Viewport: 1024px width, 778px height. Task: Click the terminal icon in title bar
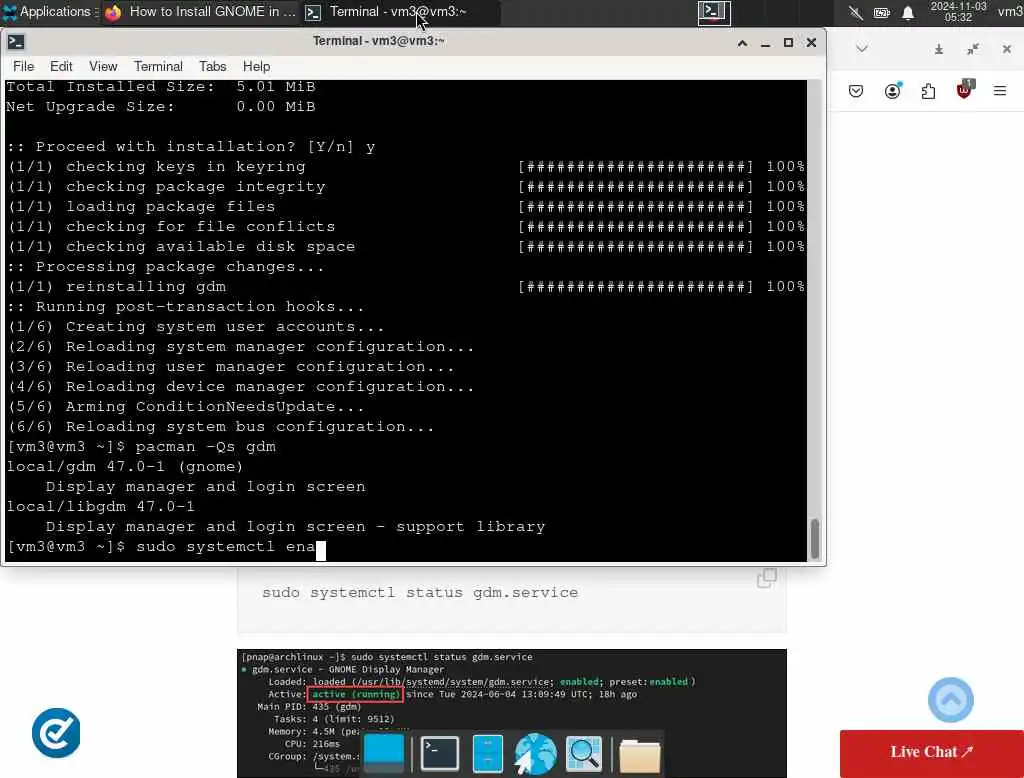coord(16,42)
